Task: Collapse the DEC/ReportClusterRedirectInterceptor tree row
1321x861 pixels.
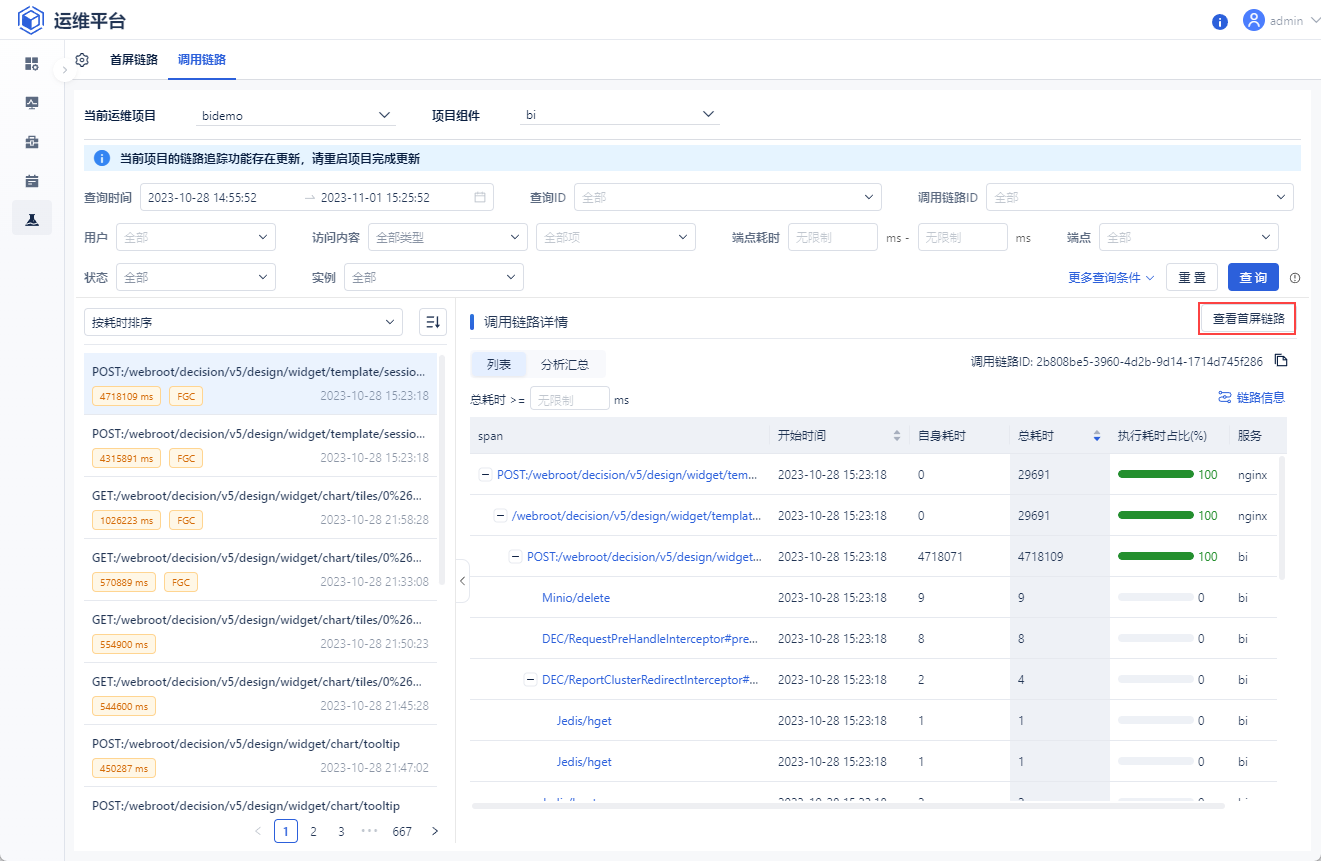Action: pos(530,680)
